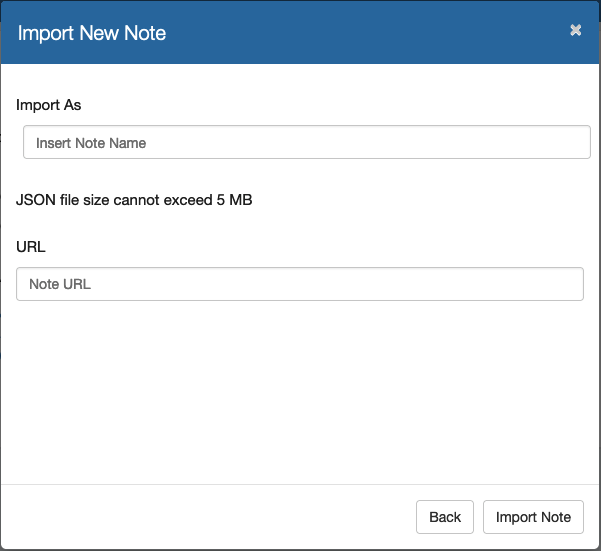Click the footer area left of Back
Screen dimensions: 601x551
(x=200, y=517)
